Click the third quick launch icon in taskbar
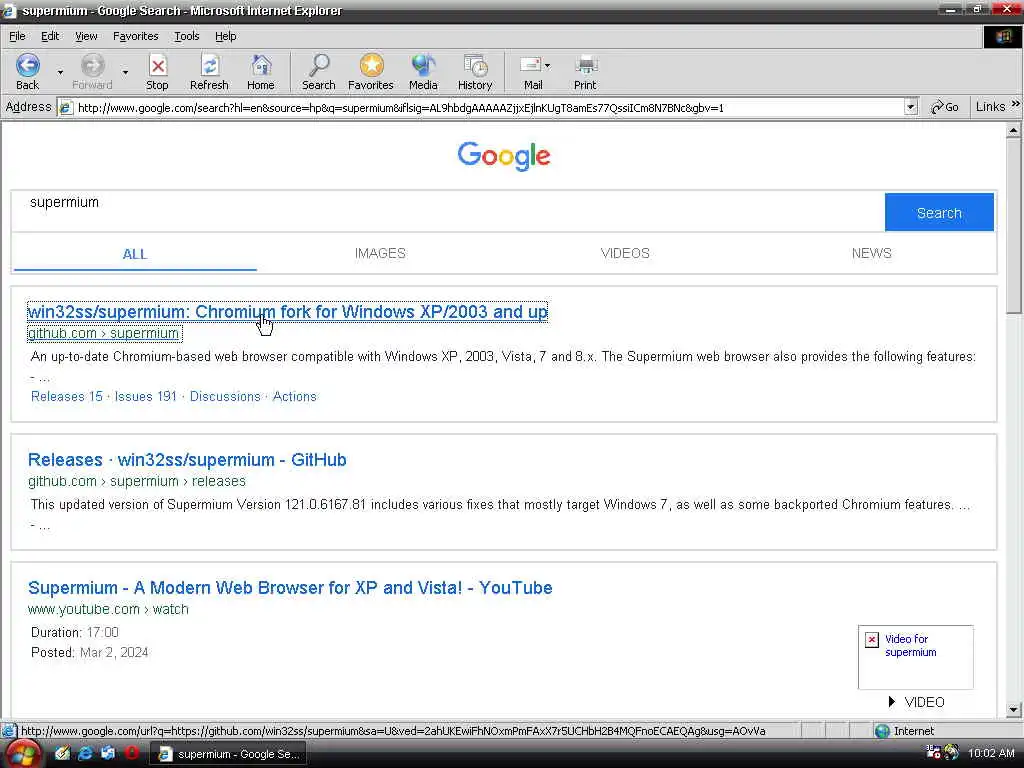This screenshot has width=1024, height=768. click(x=108, y=753)
